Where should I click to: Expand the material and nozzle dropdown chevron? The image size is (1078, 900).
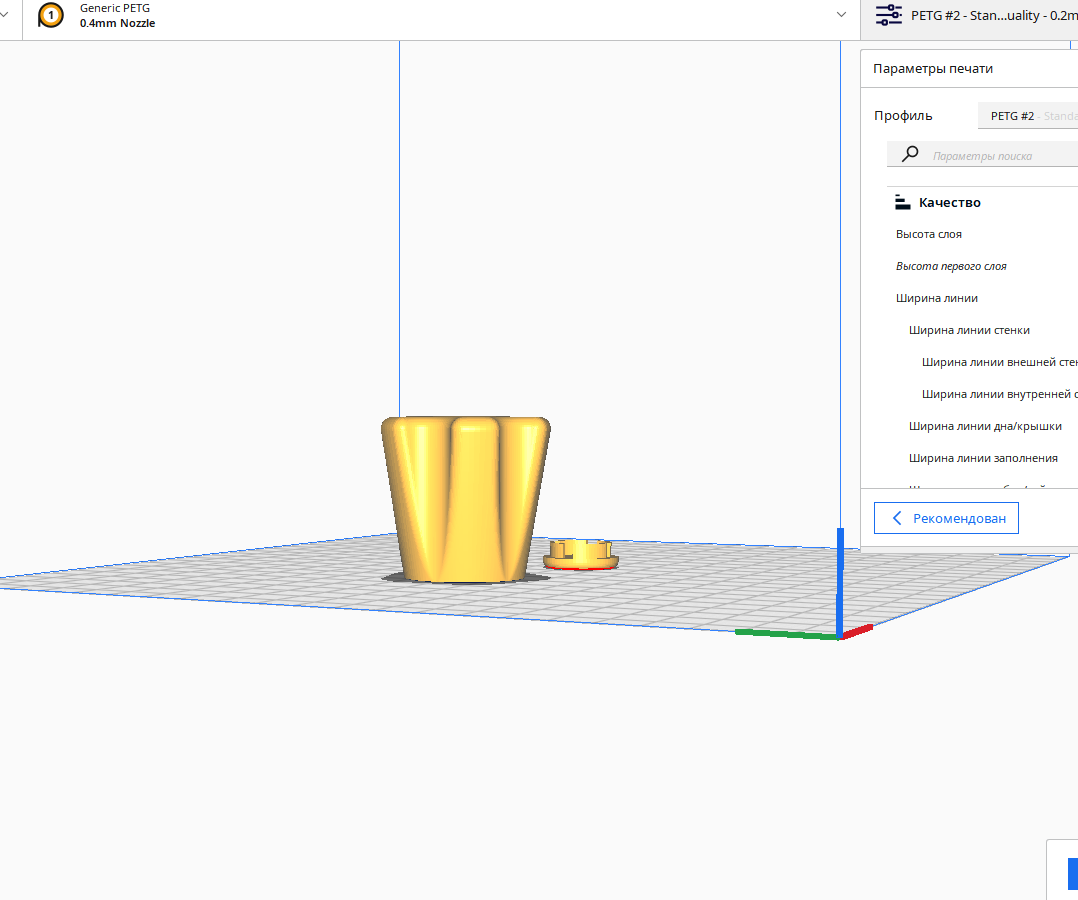[841, 15]
